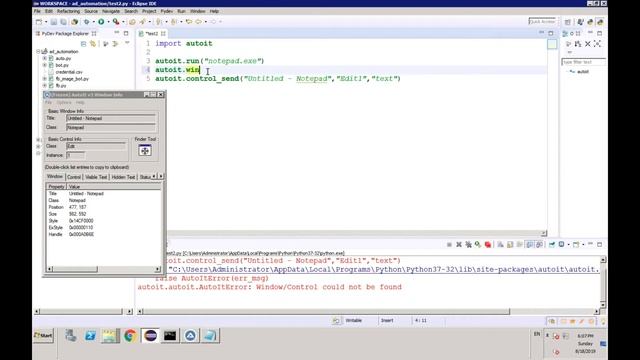Click the type filter text field in the Outline panel
Screen dimensions: 640x360
pyautogui.click(x=583, y=62)
